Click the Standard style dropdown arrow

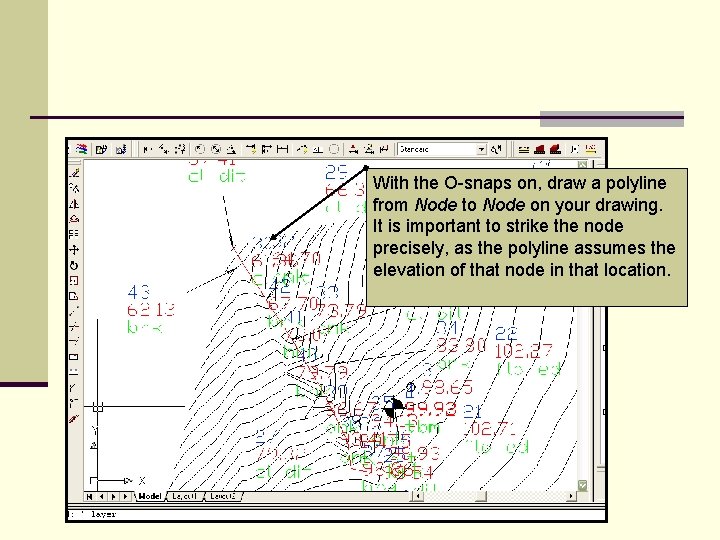(x=481, y=150)
